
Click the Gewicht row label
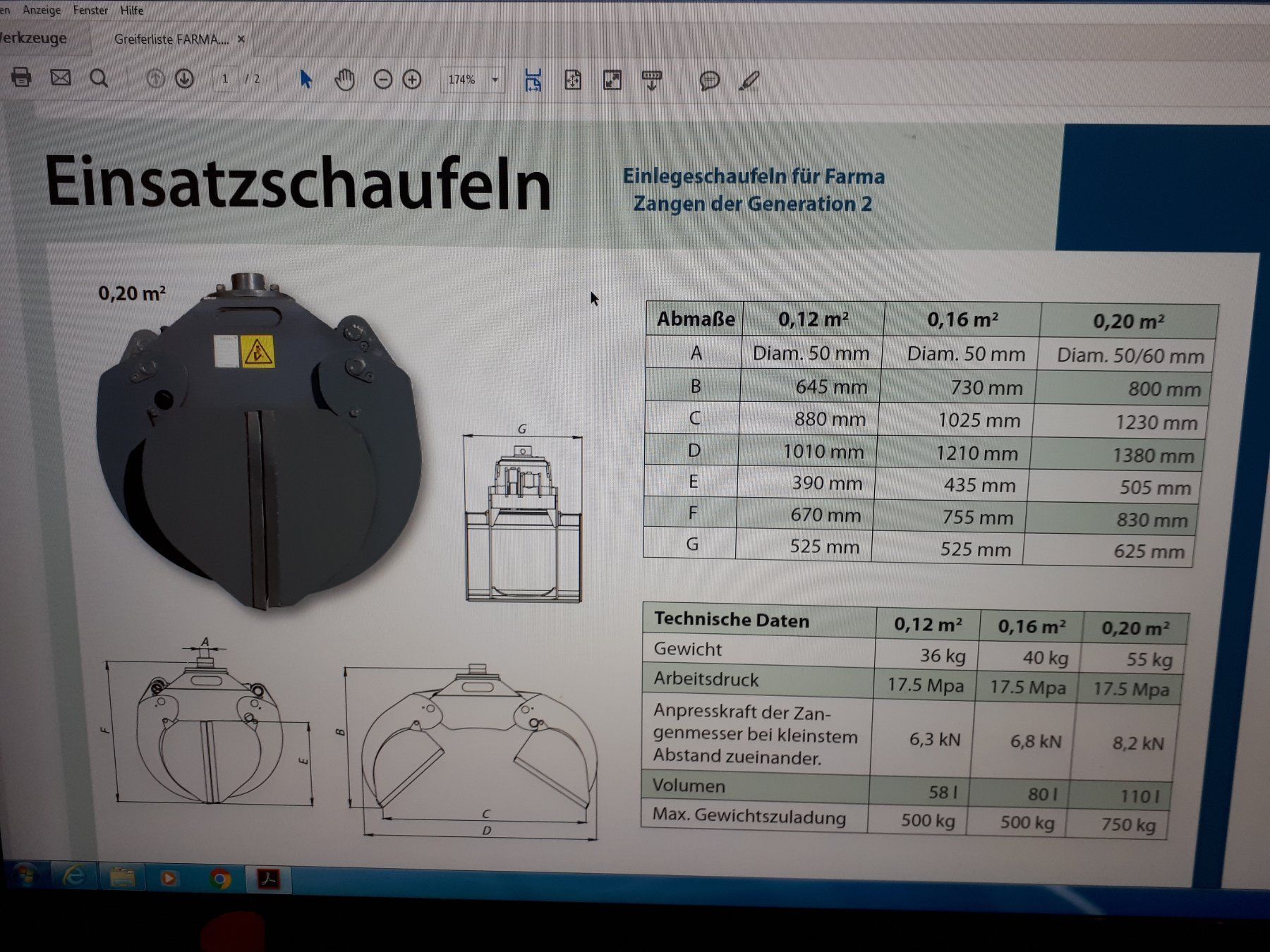688,649
